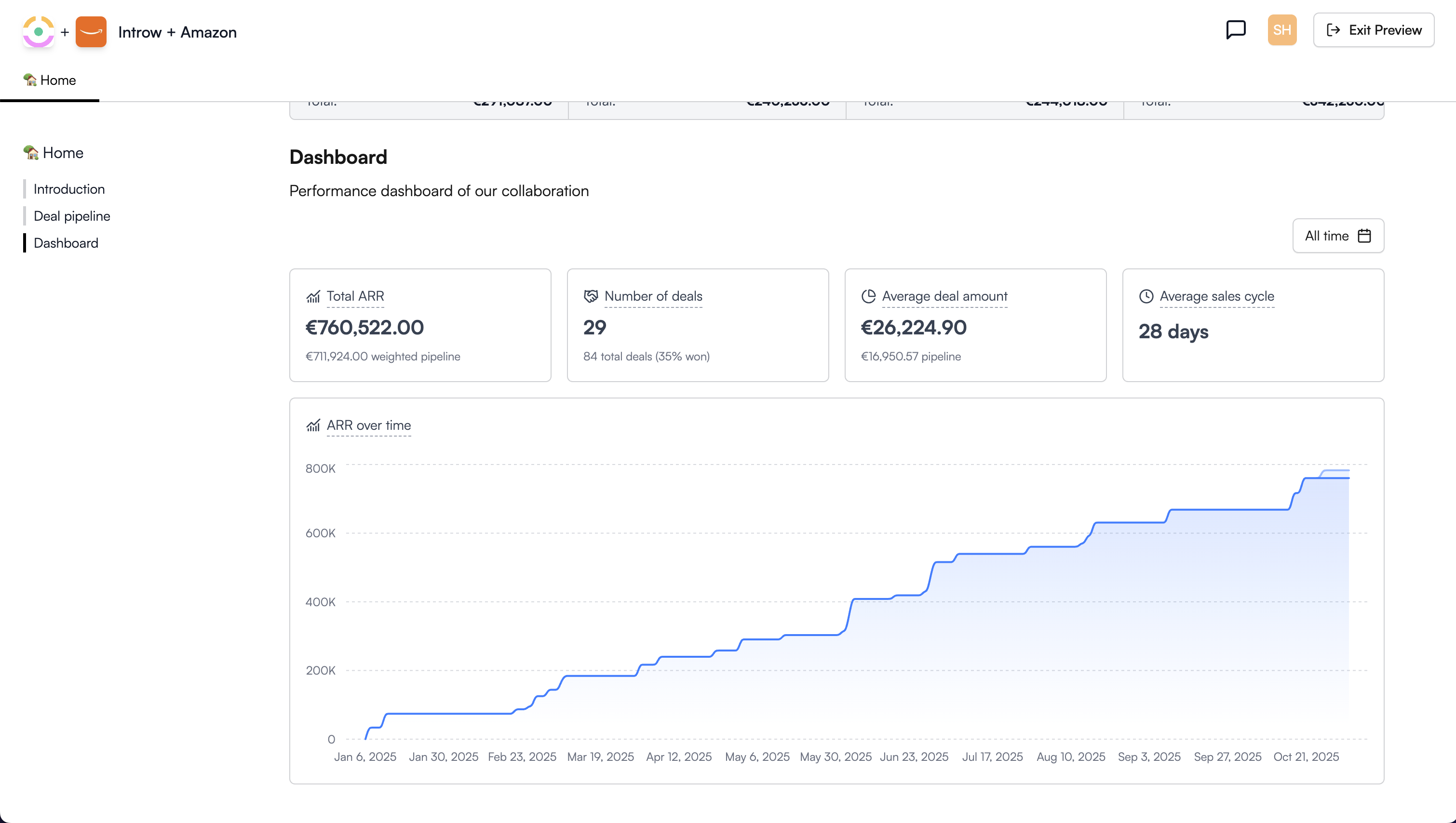Click the calendar icon in All time button
The height and width of the screenshot is (823, 1456).
1364,236
